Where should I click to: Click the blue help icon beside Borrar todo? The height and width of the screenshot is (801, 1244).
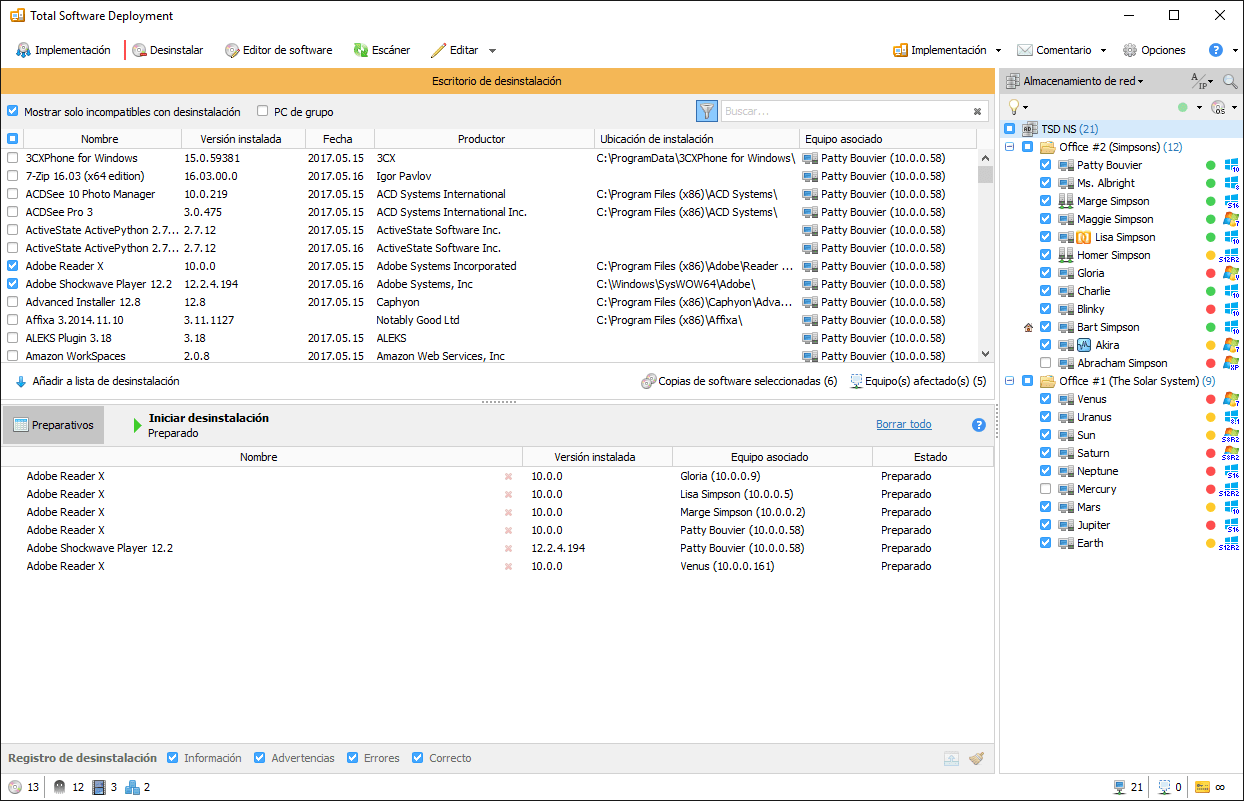coord(979,425)
